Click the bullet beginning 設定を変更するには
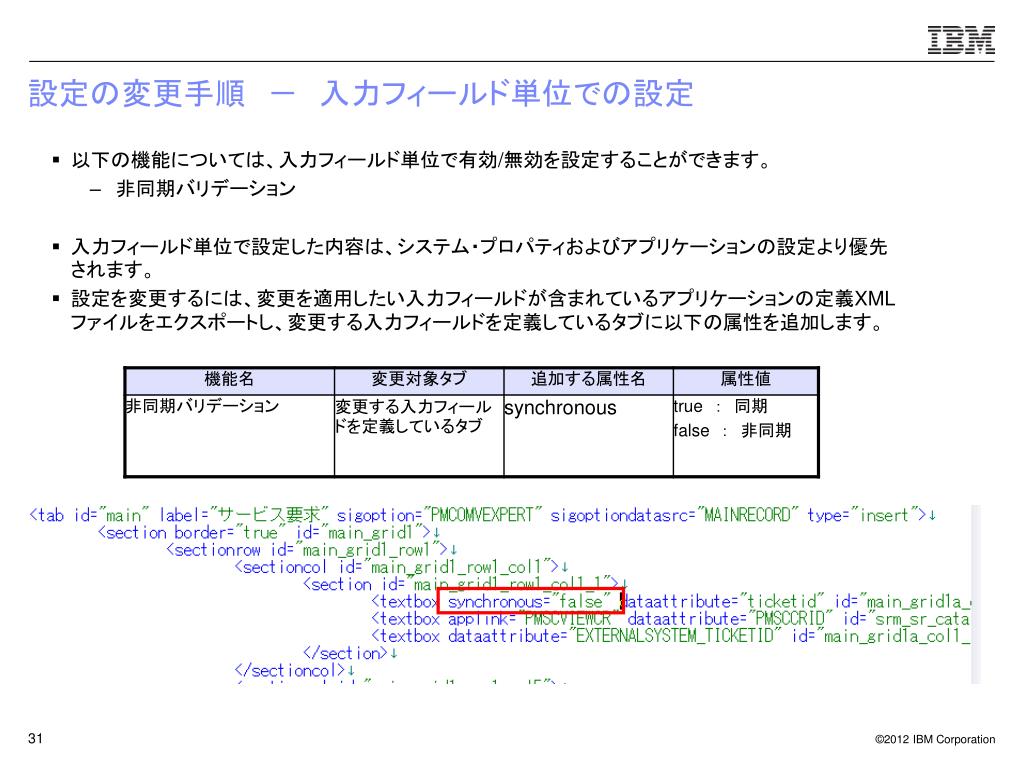This screenshot has width=1024, height=768. point(483,310)
